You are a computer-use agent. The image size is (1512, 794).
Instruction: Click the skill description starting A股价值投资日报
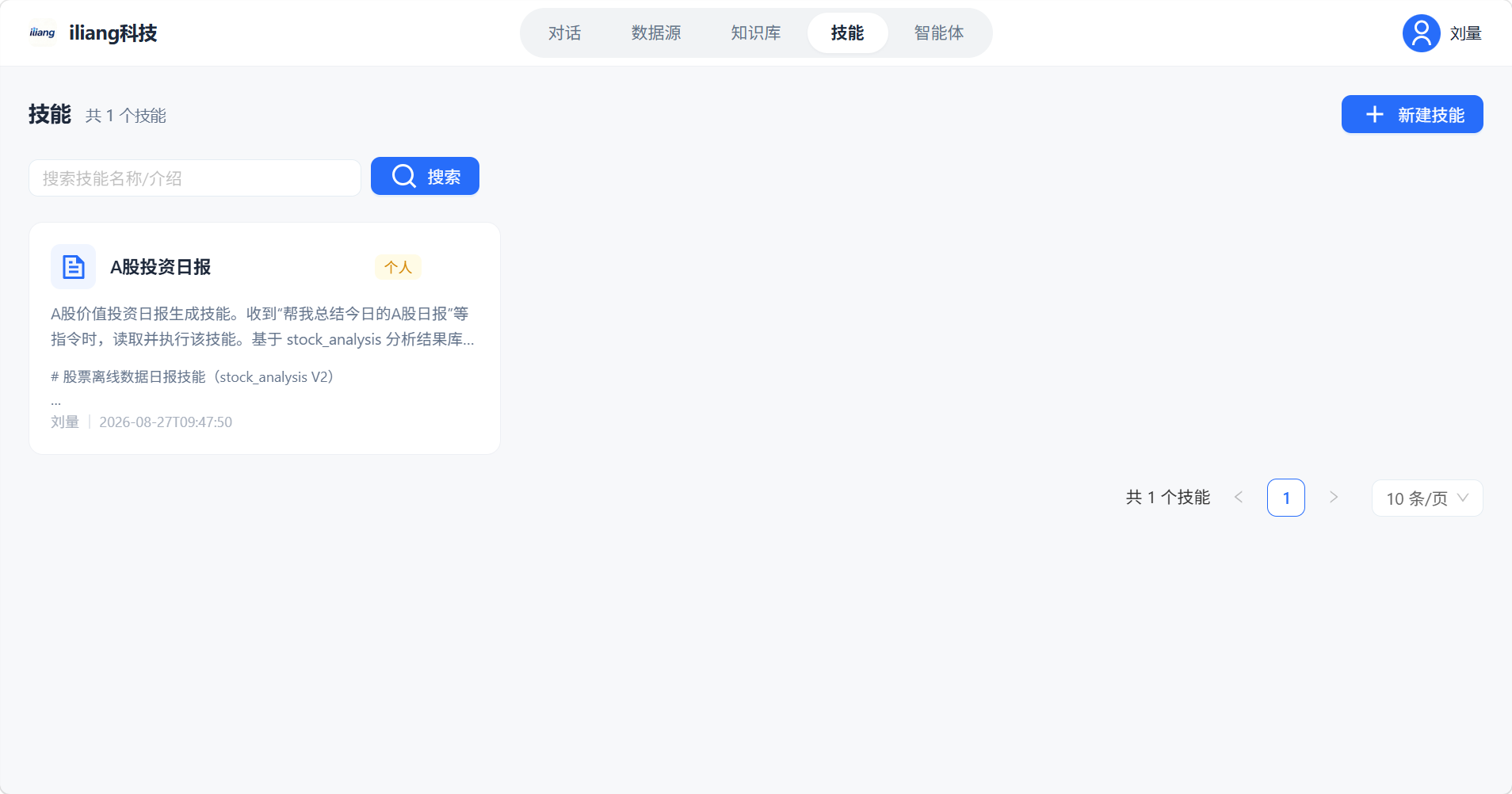[263, 326]
